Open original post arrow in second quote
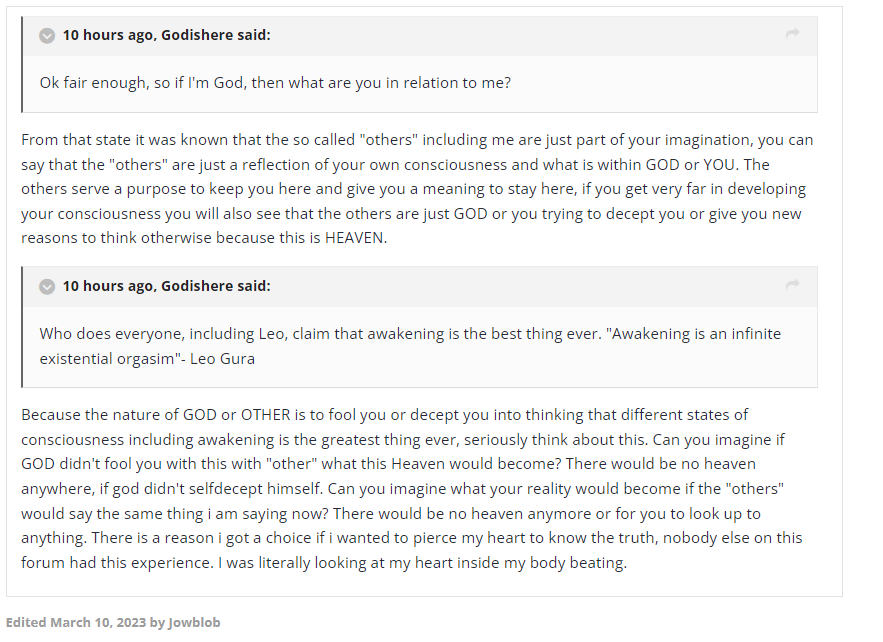 pos(792,284)
